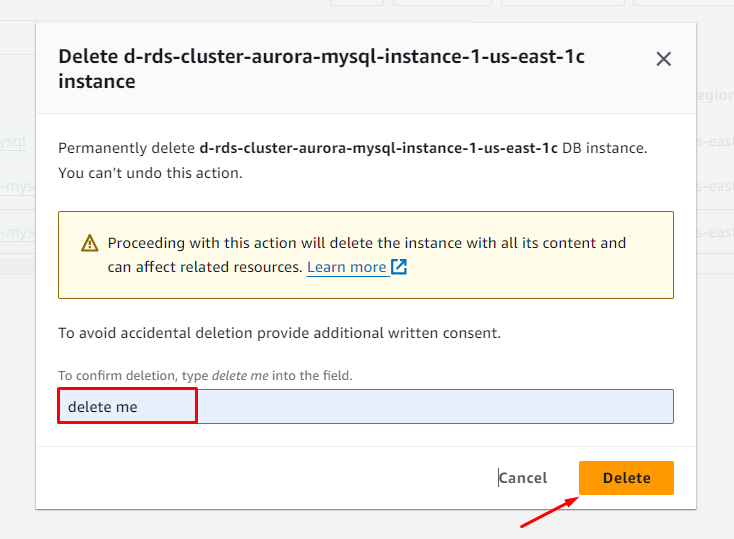Click the dialog title 'Delete d-rds-cluster-aurora-mysql' heading
Screen dimensions: 734x539
coord(321,69)
